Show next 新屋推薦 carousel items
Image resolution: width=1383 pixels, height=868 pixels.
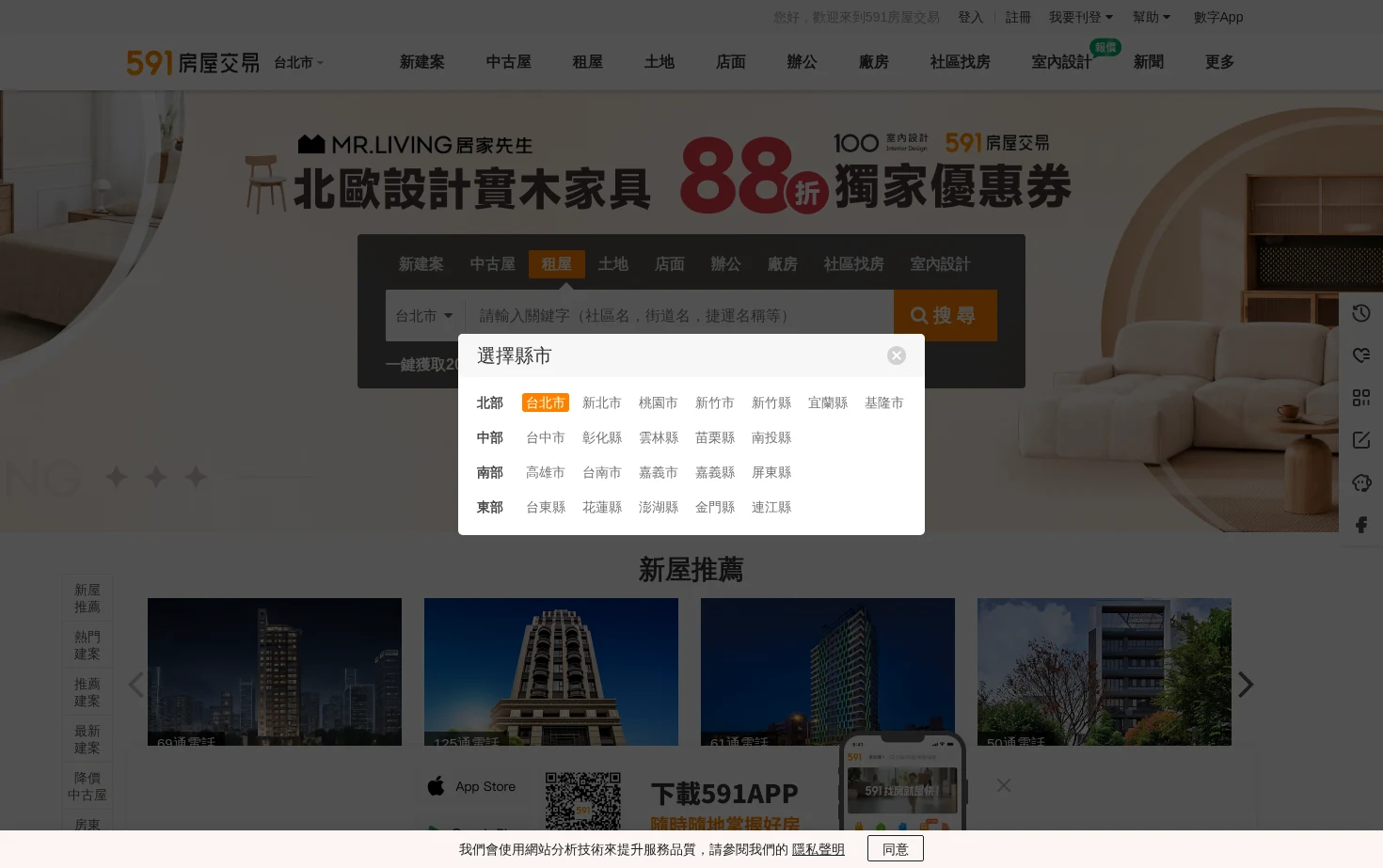[1246, 685]
